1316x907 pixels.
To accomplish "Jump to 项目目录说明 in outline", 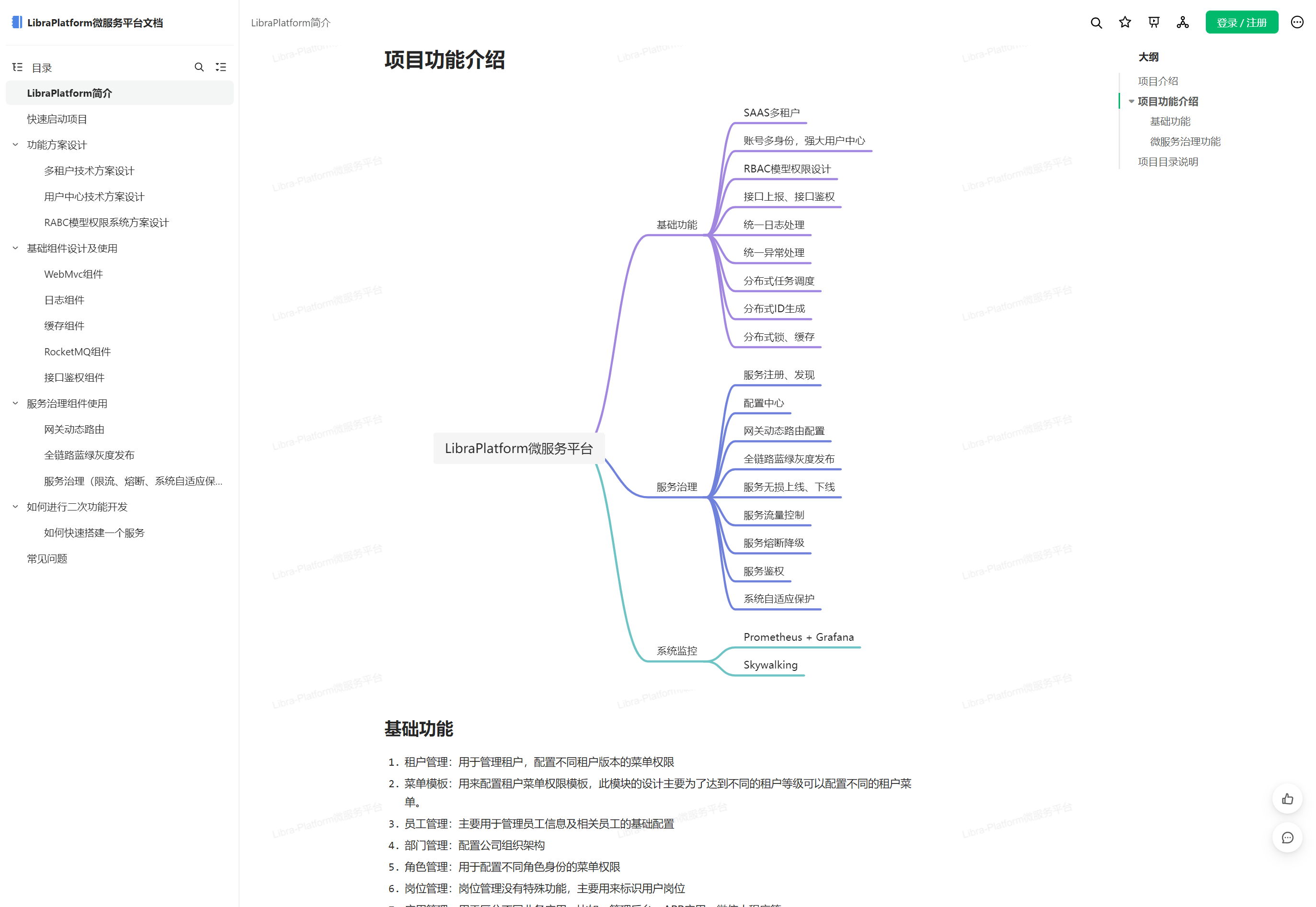I will [x=1167, y=162].
